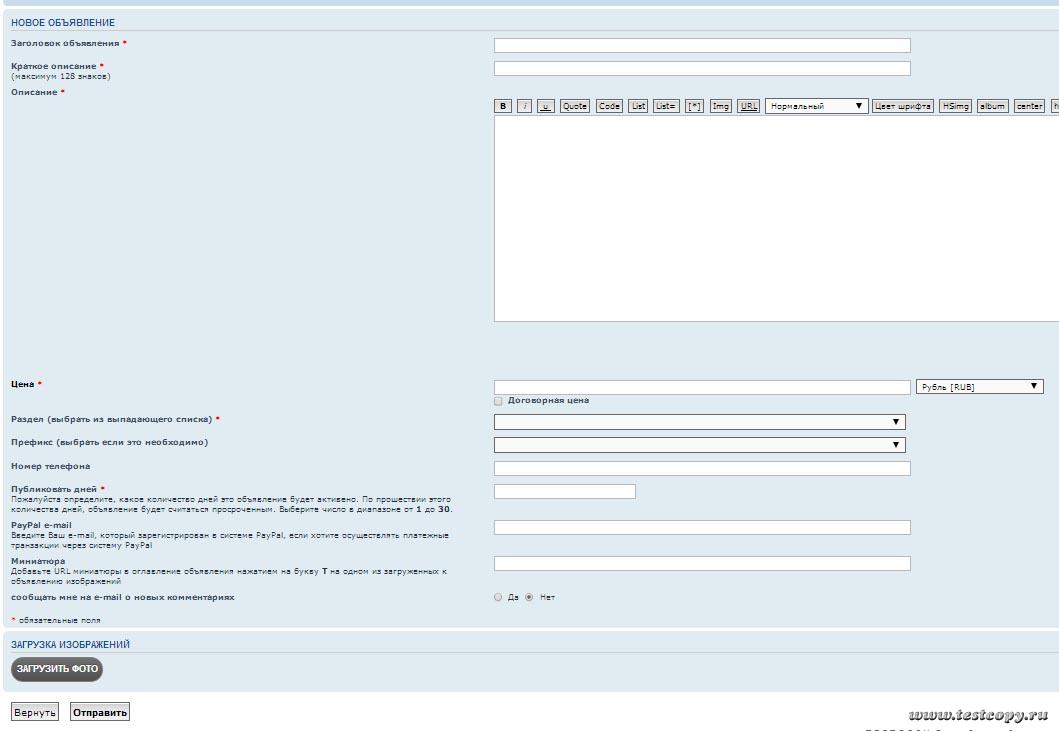Select Нет for e-mail comment notifications
Viewport: 1059px width, 731px height.
pos(529,597)
